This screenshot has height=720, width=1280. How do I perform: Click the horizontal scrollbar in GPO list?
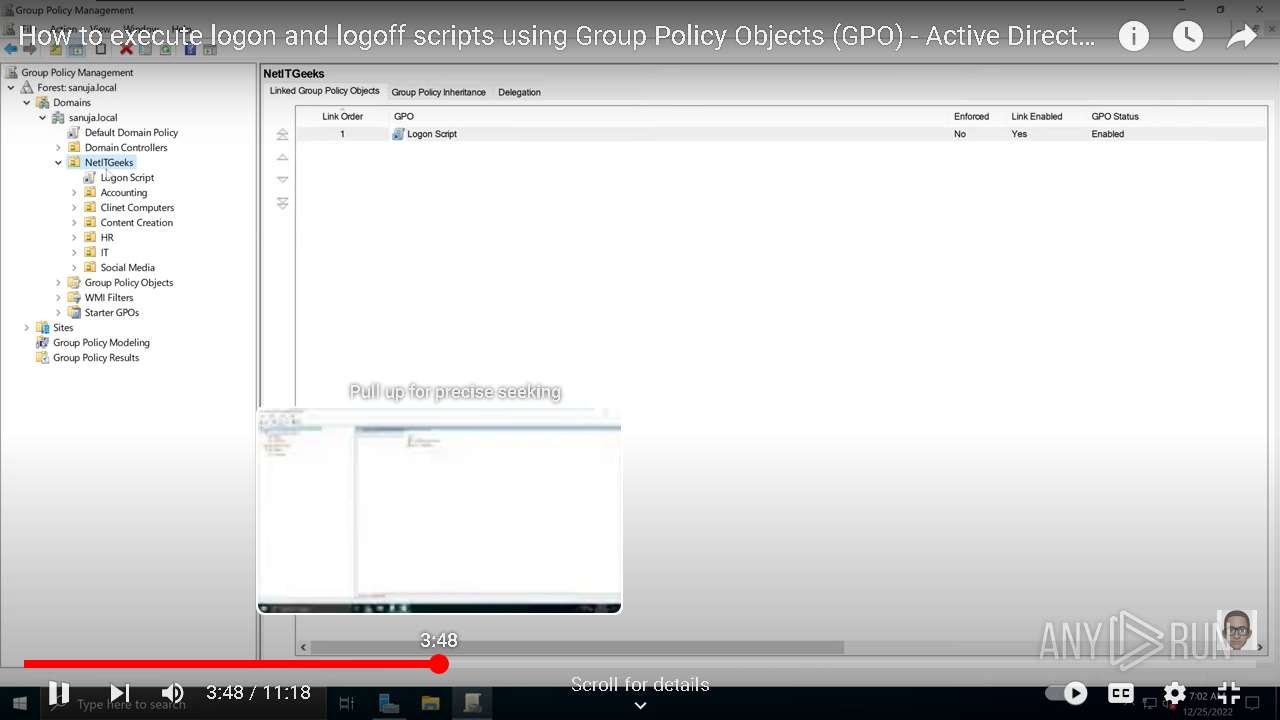579,648
